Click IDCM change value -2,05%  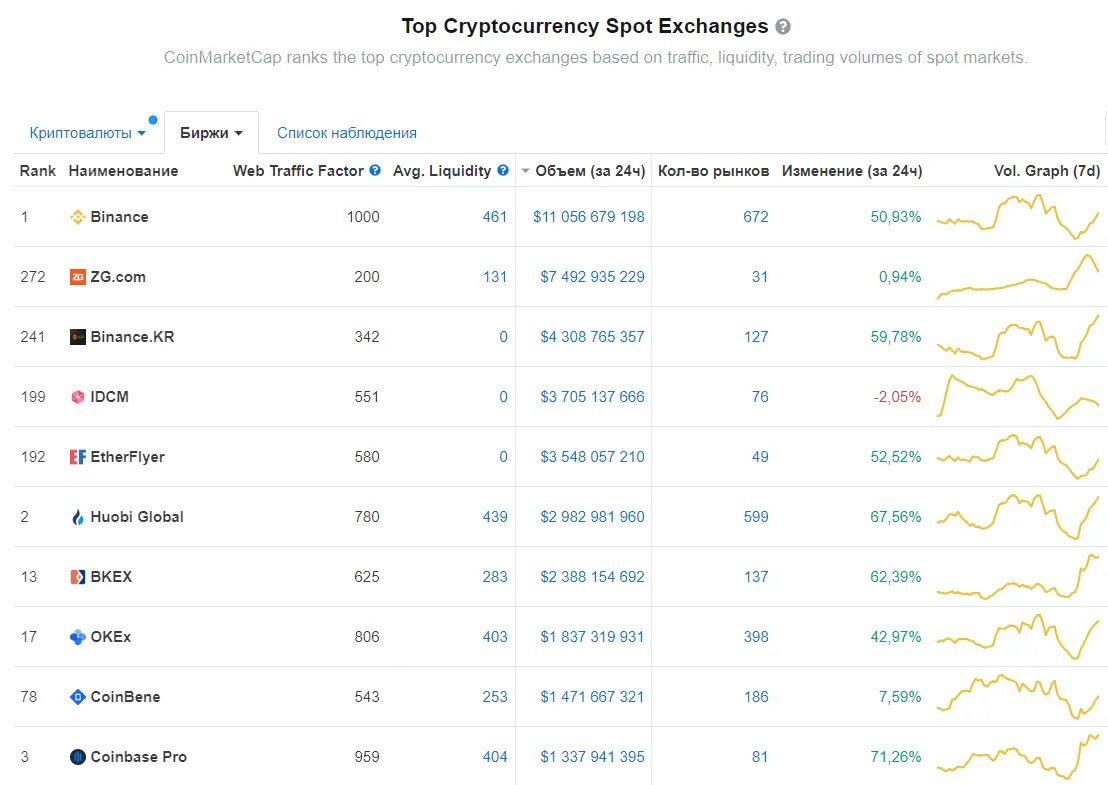click(897, 397)
